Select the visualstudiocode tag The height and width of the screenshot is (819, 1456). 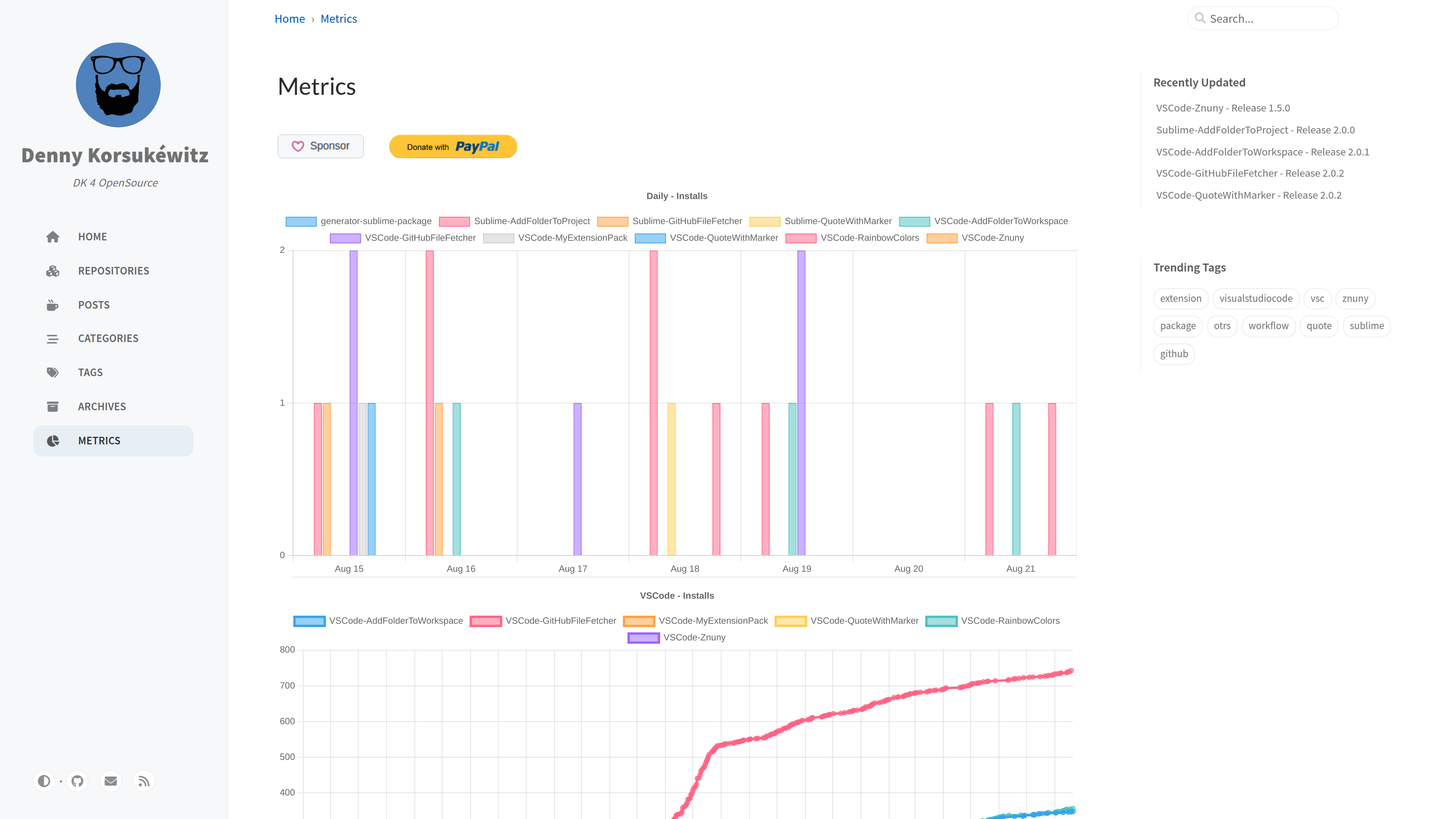tap(1256, 298)
